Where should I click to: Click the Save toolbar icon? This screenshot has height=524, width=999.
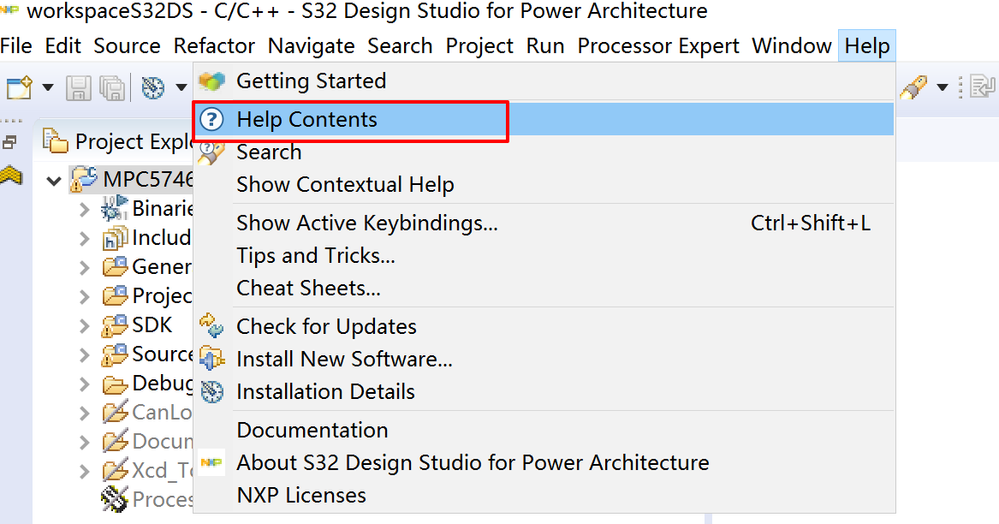78,88
